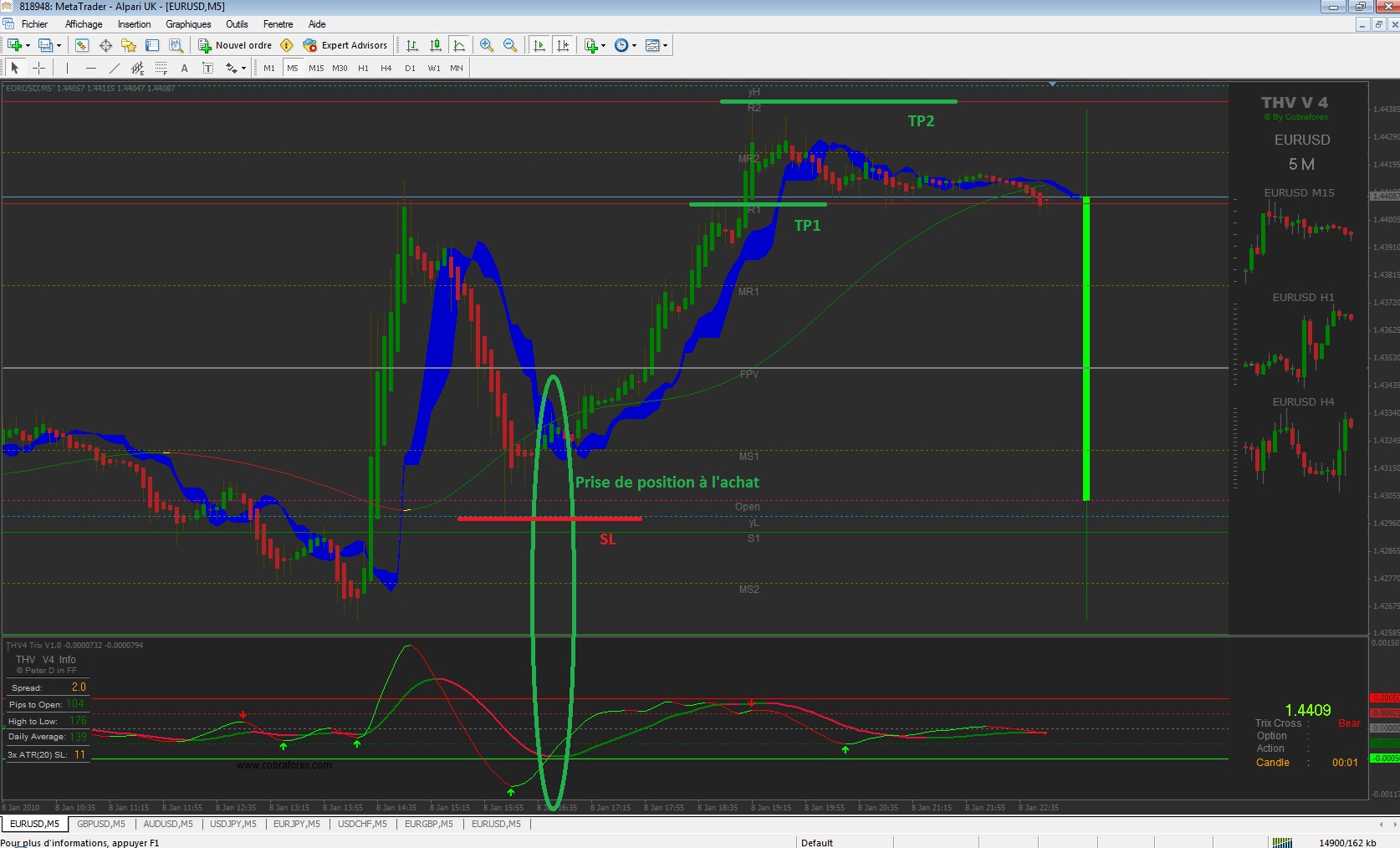This screenshot has height=848, width=1400.
Task: Pick the Fibonacci retracement tool
Action: tap(161, 68)
